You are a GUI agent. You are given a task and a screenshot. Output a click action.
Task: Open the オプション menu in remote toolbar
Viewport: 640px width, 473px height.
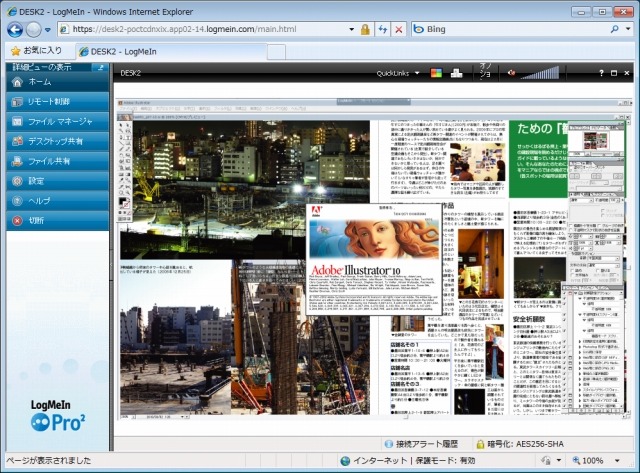[x=485, y=72]
